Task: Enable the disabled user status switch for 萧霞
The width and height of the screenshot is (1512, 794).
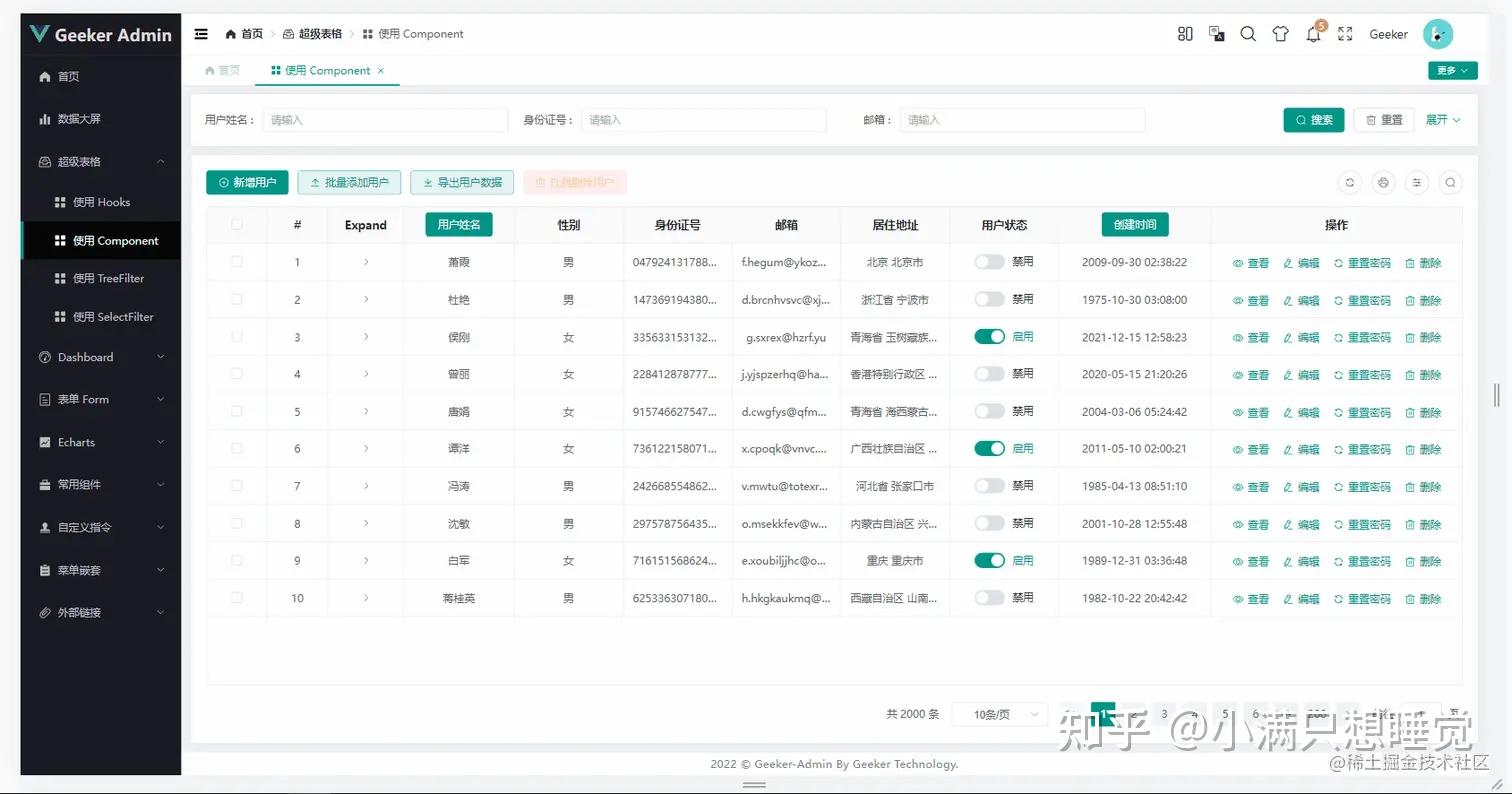Action: pos(989,261)
